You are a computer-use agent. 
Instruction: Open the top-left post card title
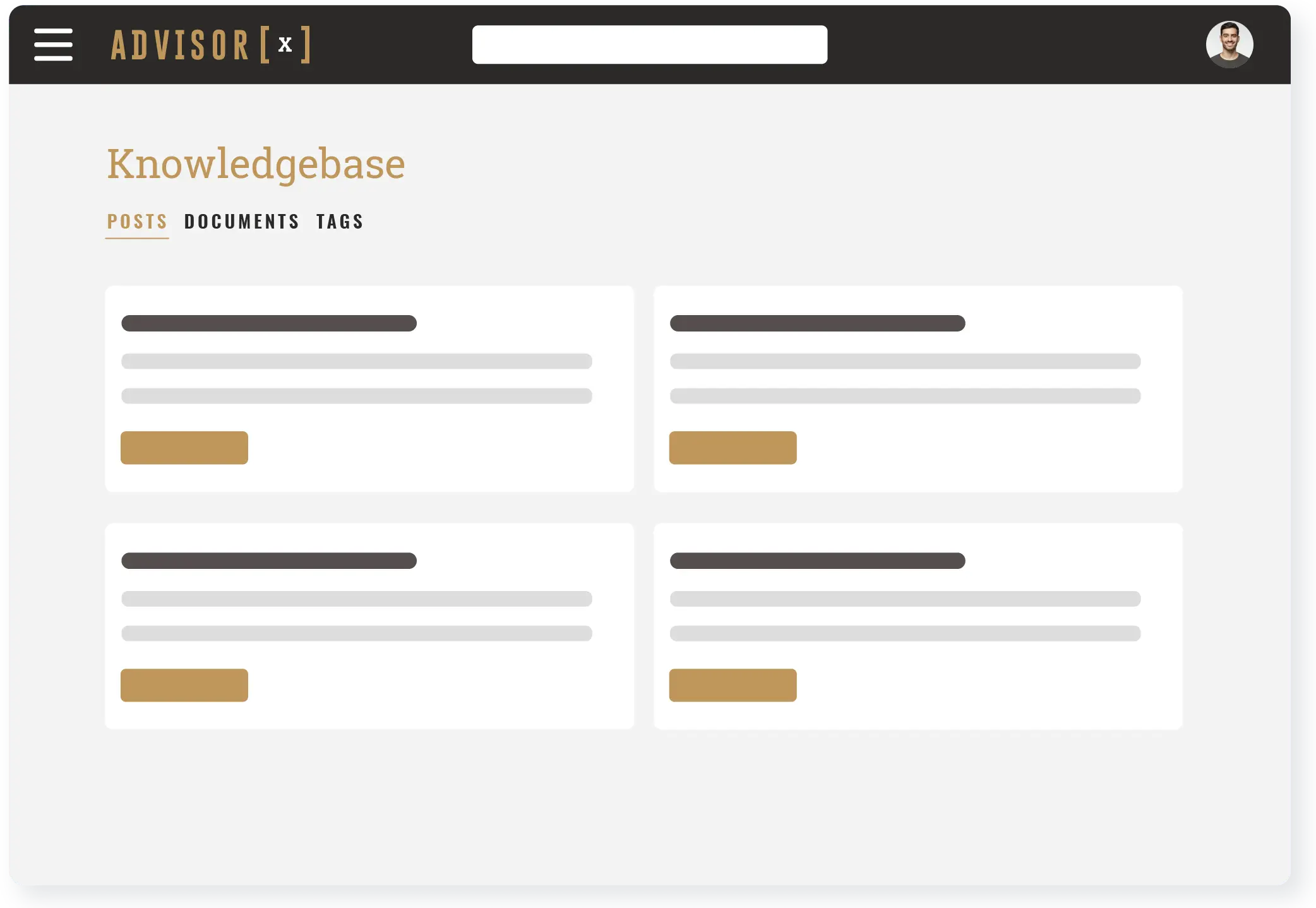tap(269, 323)
